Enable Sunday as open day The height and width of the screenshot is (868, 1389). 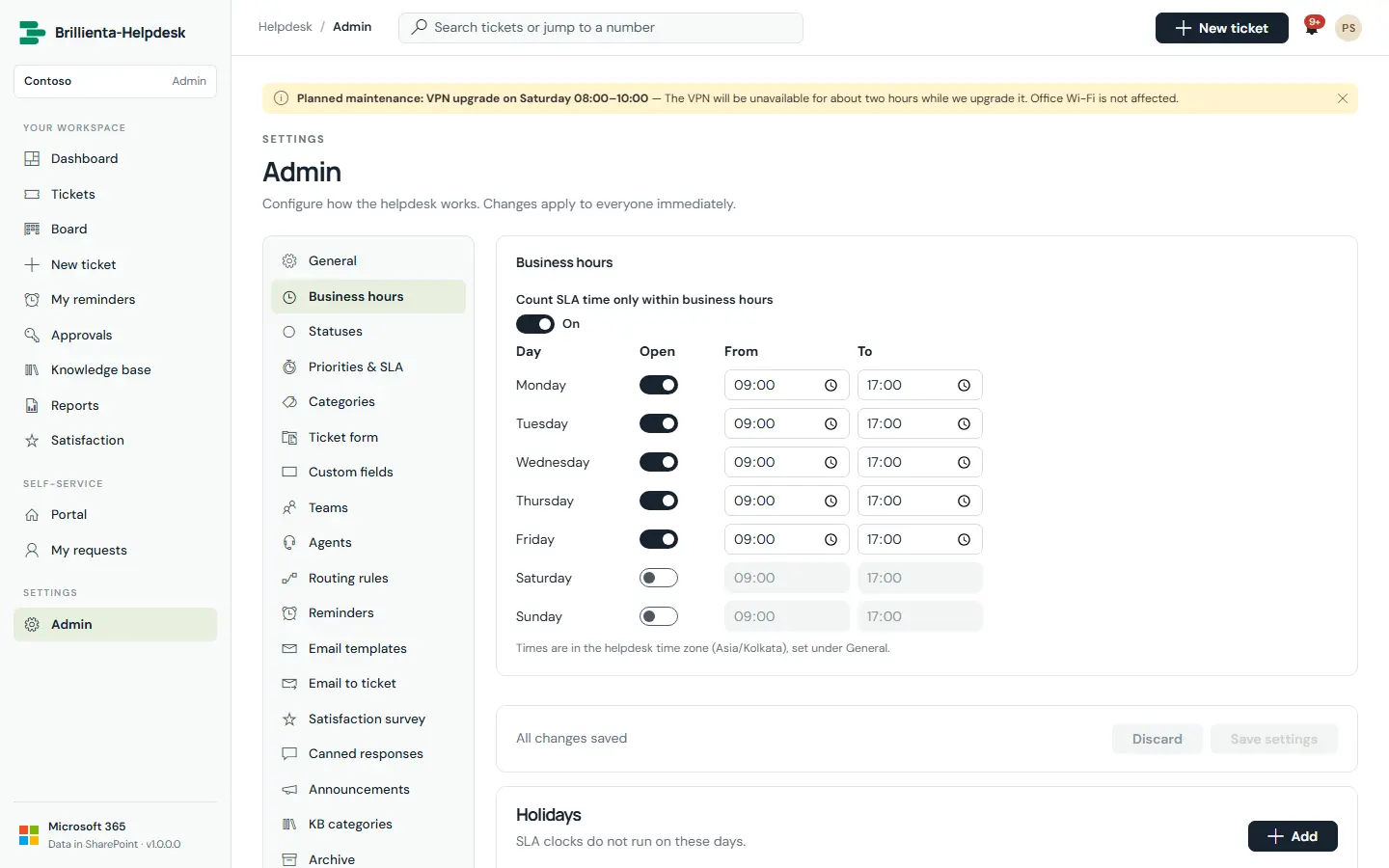pos(659,616)
